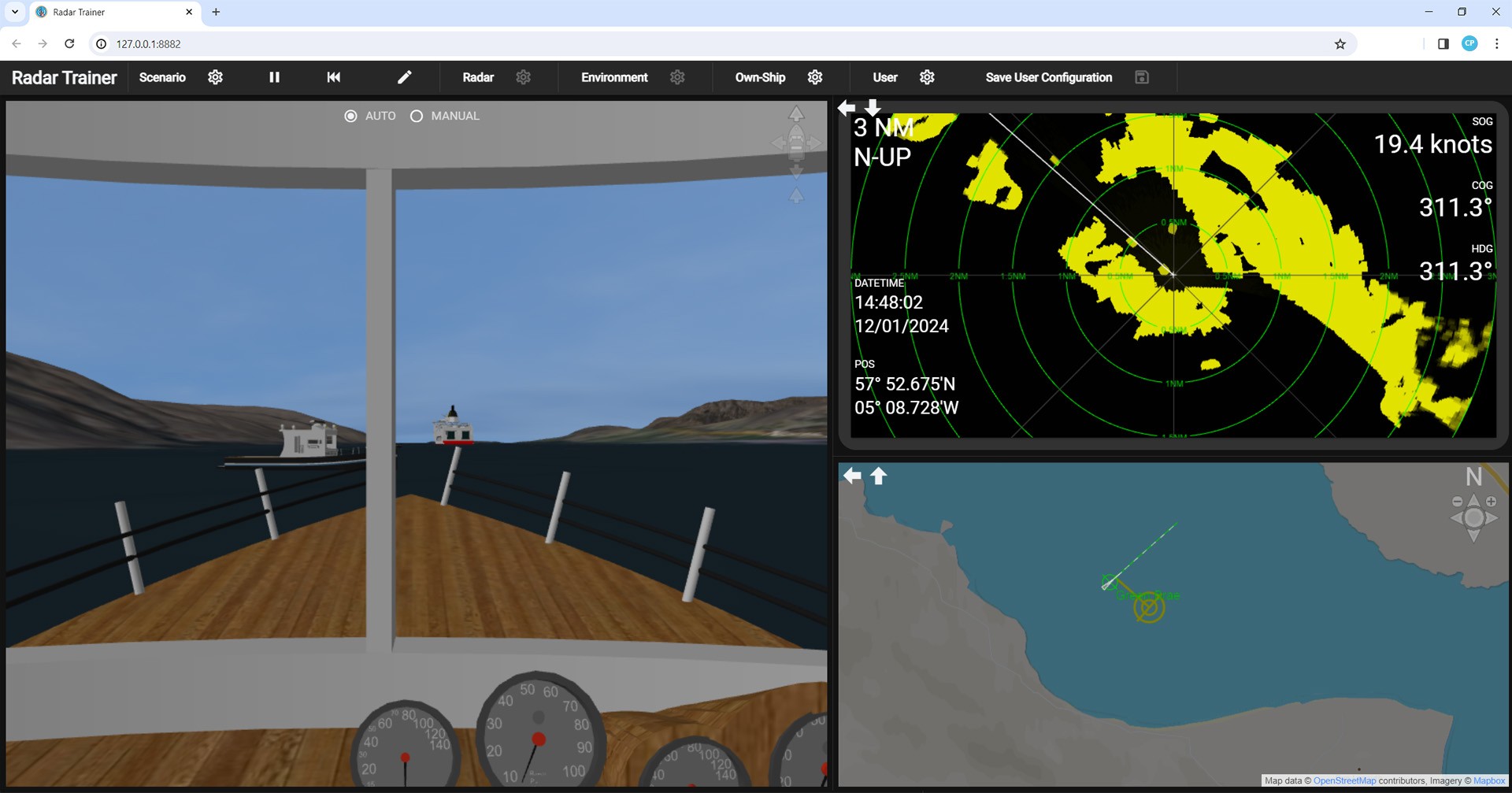Viewport: 1512px width, 793px height.
Task: Click longitude 05° 08.728'W
Action: 906,408
